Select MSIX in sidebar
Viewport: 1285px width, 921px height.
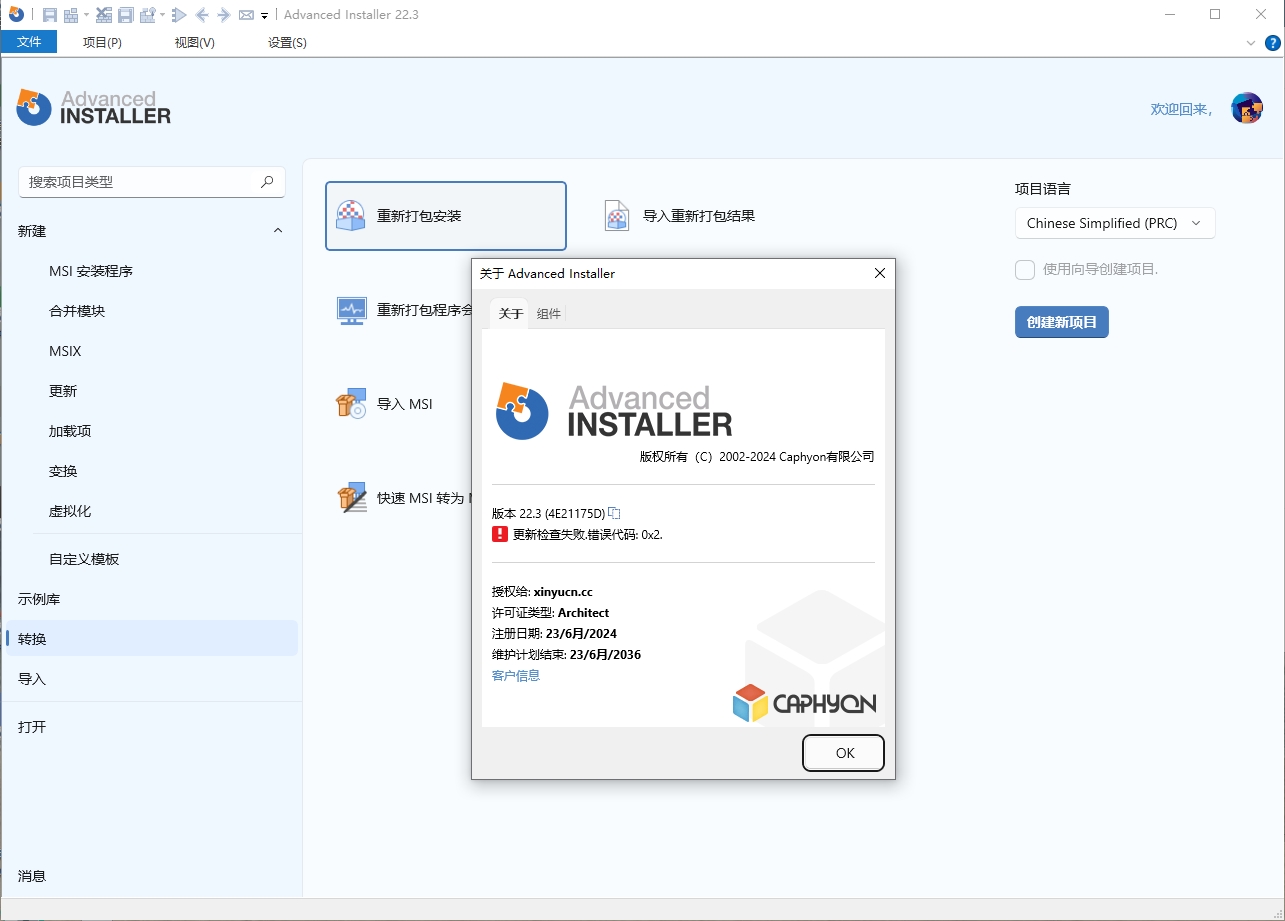point(65,351)
